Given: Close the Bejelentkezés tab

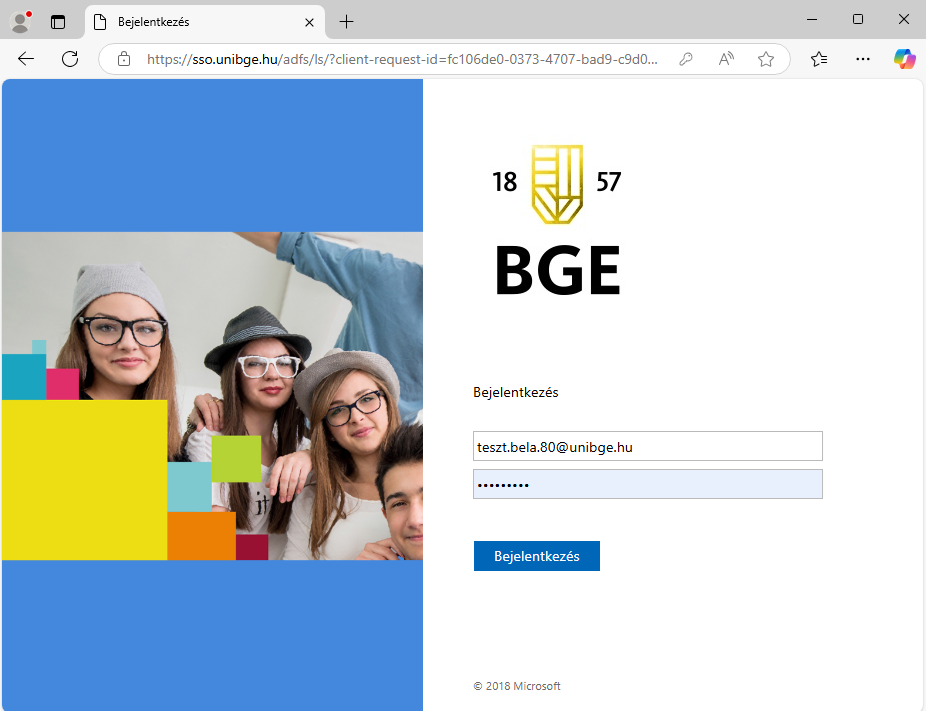Looking at the screenshot, I should pos(309,22).
